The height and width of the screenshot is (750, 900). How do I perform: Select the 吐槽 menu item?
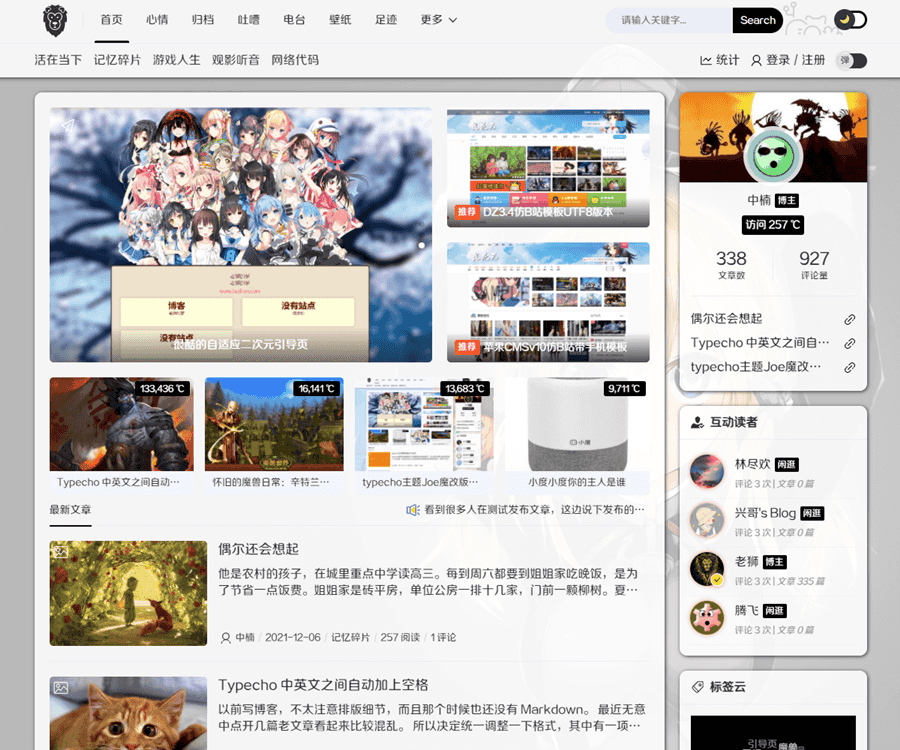coord(249,20)
